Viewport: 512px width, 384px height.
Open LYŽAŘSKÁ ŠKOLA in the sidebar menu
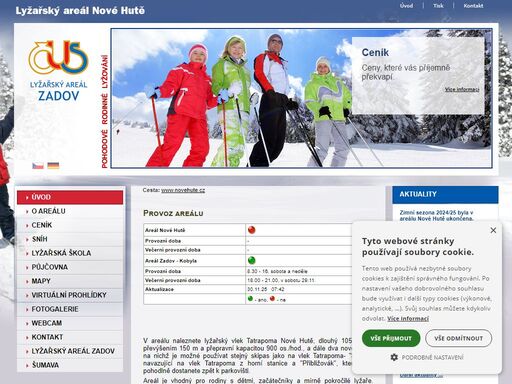70,253
